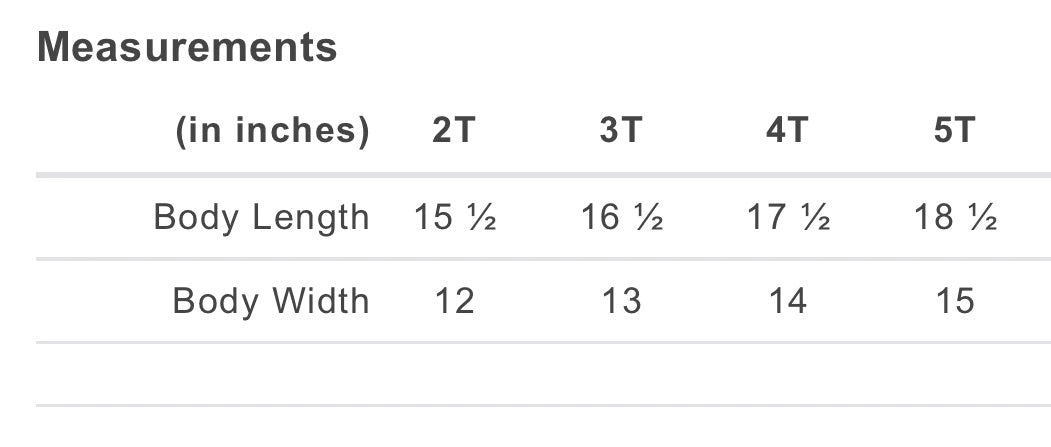Click the ½ fraction in the 2T column
1051x447 pixels.
click(x=482, y=218)
